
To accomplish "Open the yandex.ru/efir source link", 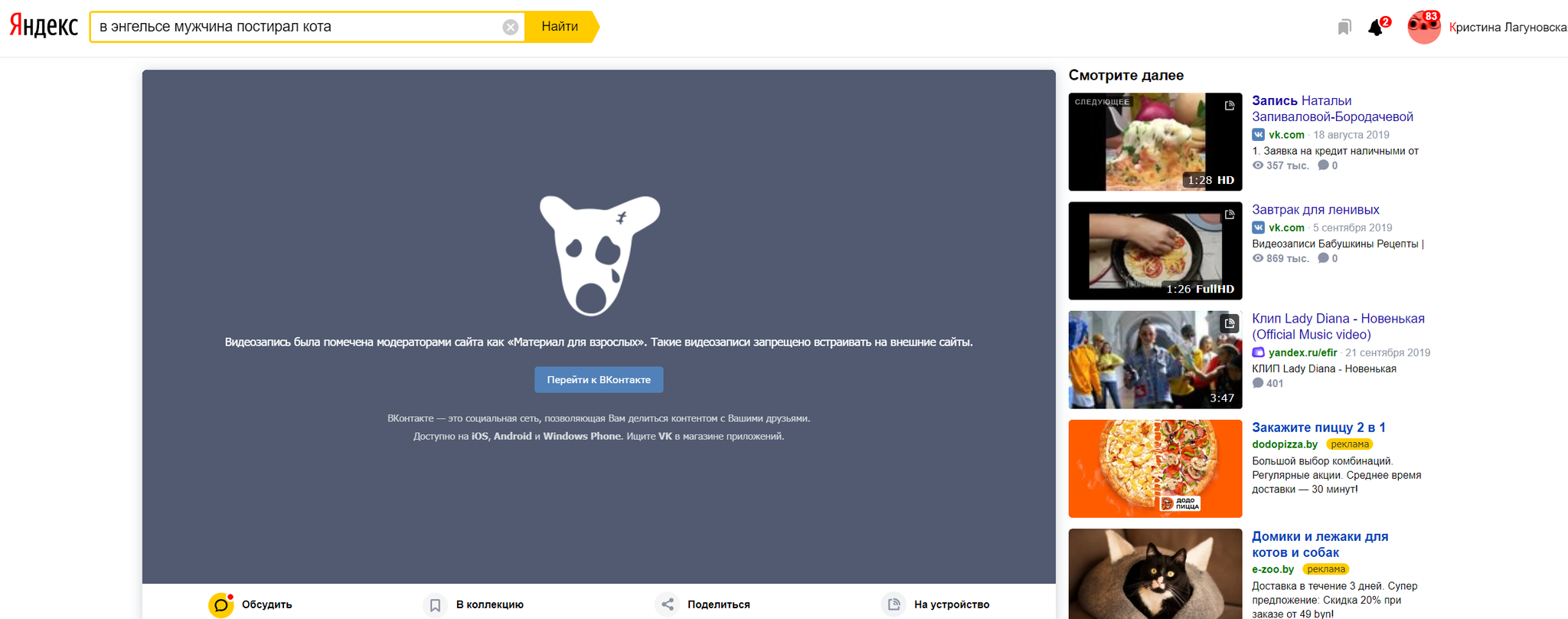I will [1302, 352].
